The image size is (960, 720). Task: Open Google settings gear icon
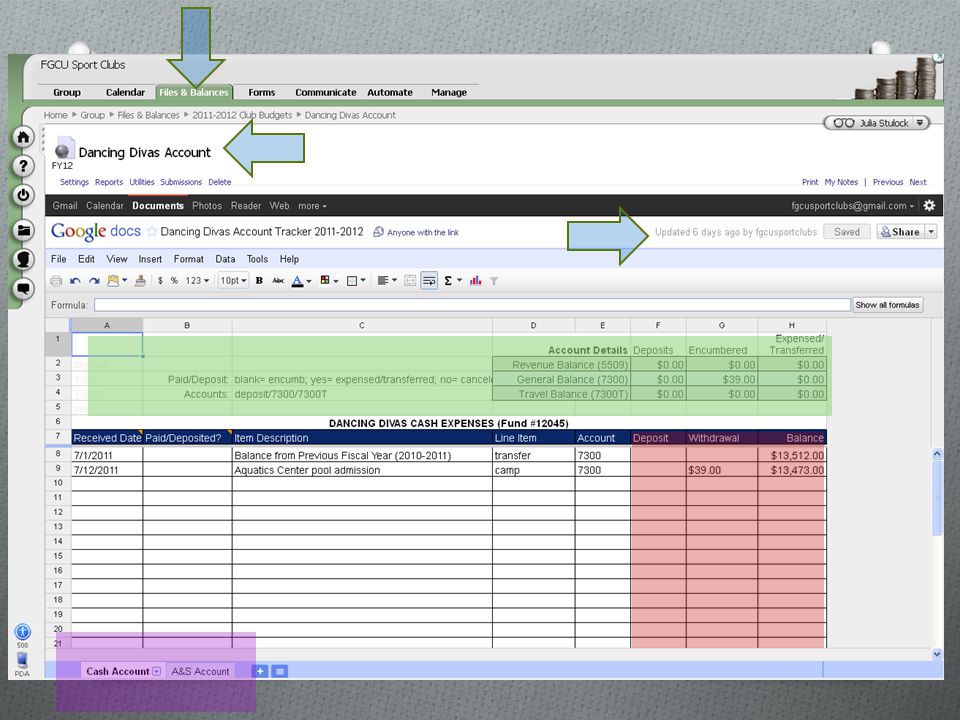(929, 206)
